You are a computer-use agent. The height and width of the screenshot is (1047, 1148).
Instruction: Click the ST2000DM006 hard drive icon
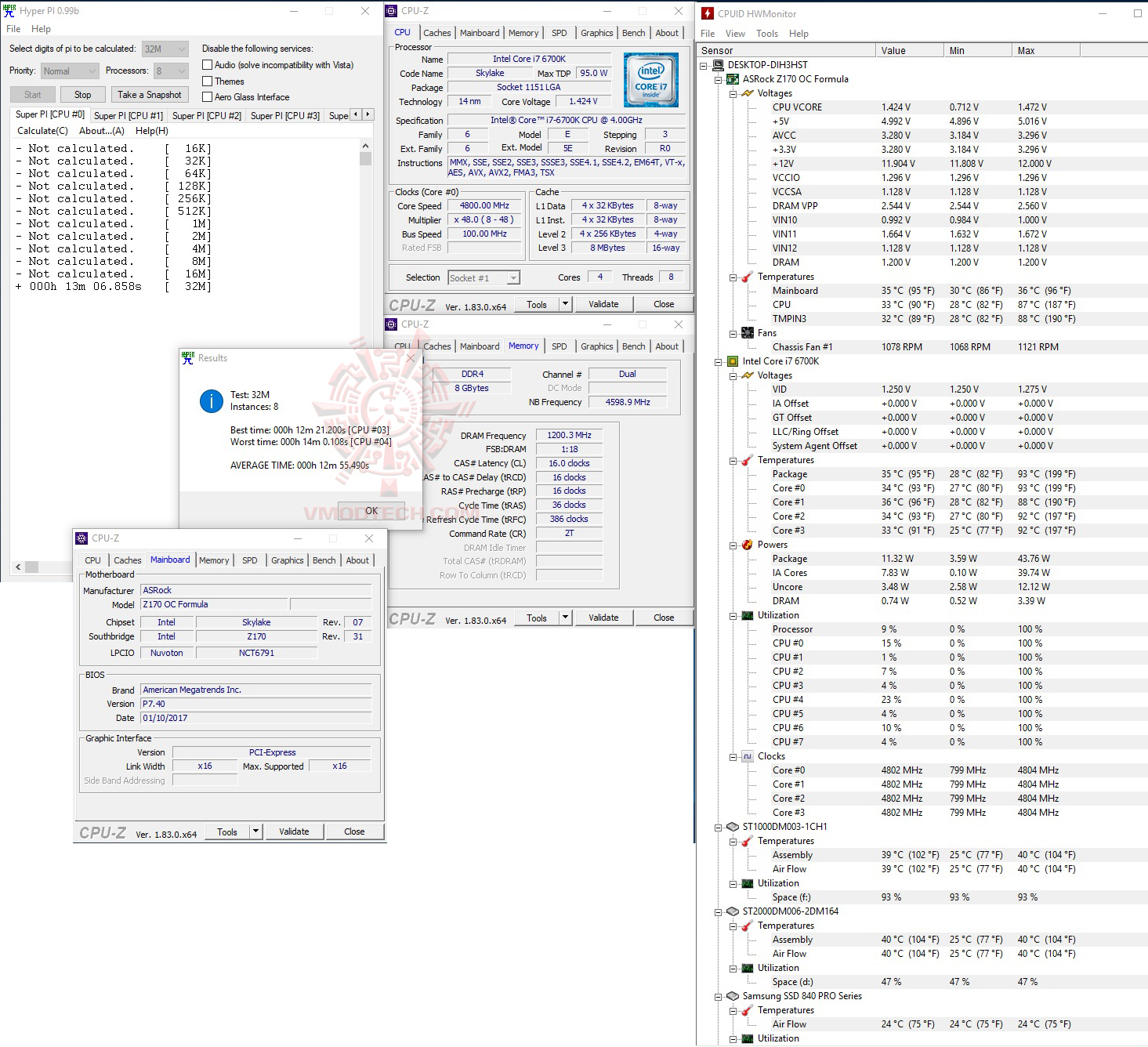tap(733, 911)
